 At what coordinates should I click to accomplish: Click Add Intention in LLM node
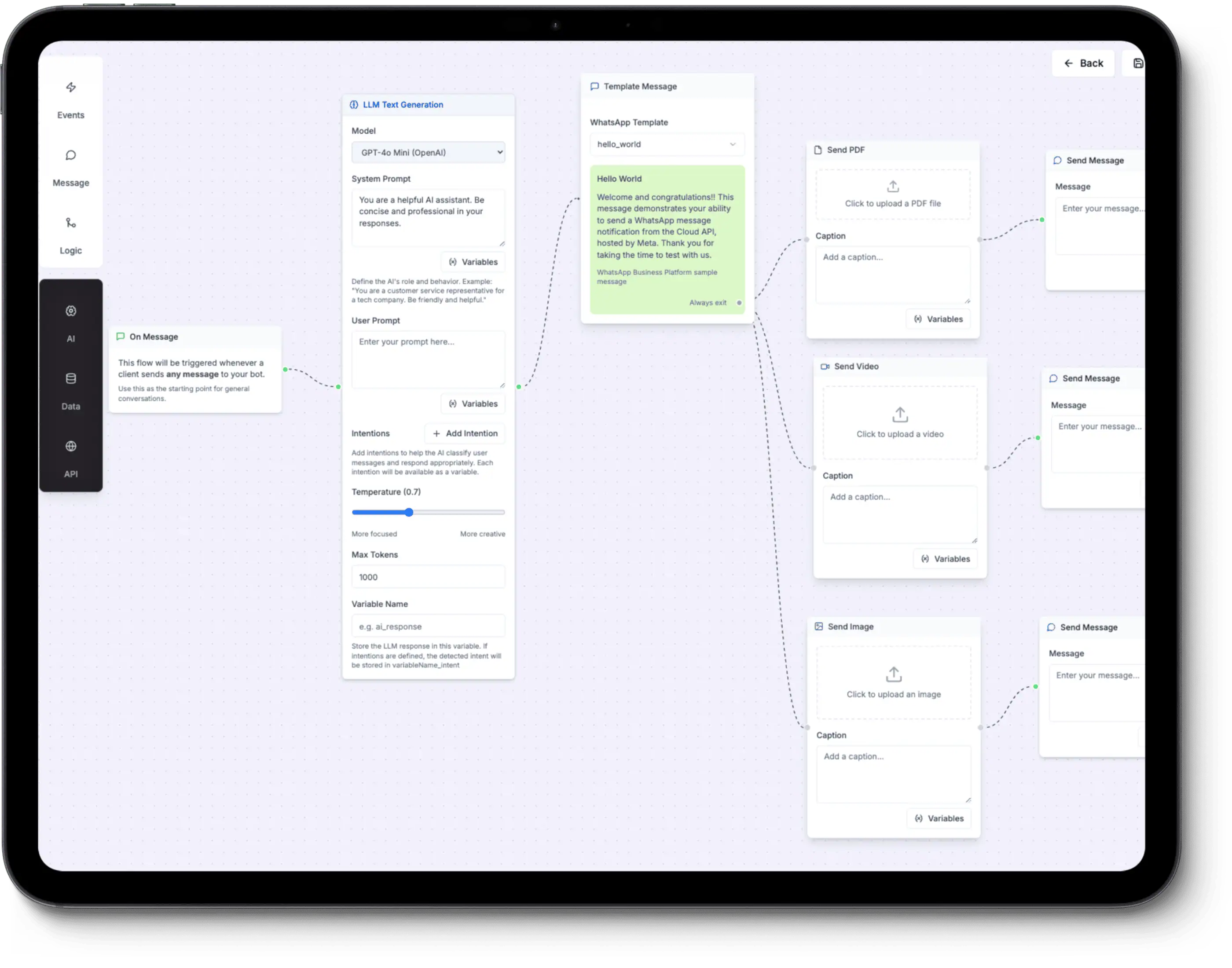point(465,433)
